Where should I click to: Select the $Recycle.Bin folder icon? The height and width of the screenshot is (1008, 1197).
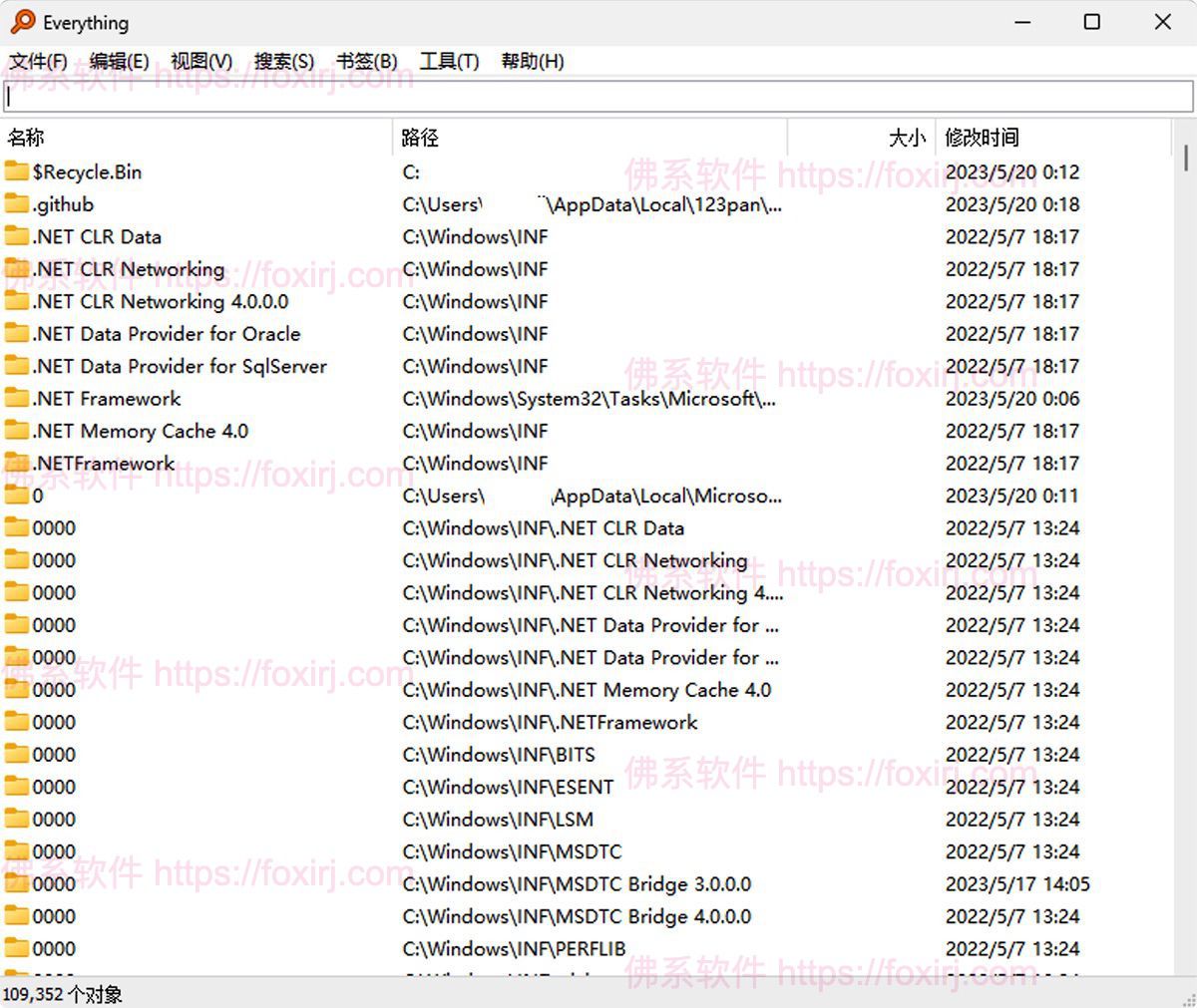(17, 171)
